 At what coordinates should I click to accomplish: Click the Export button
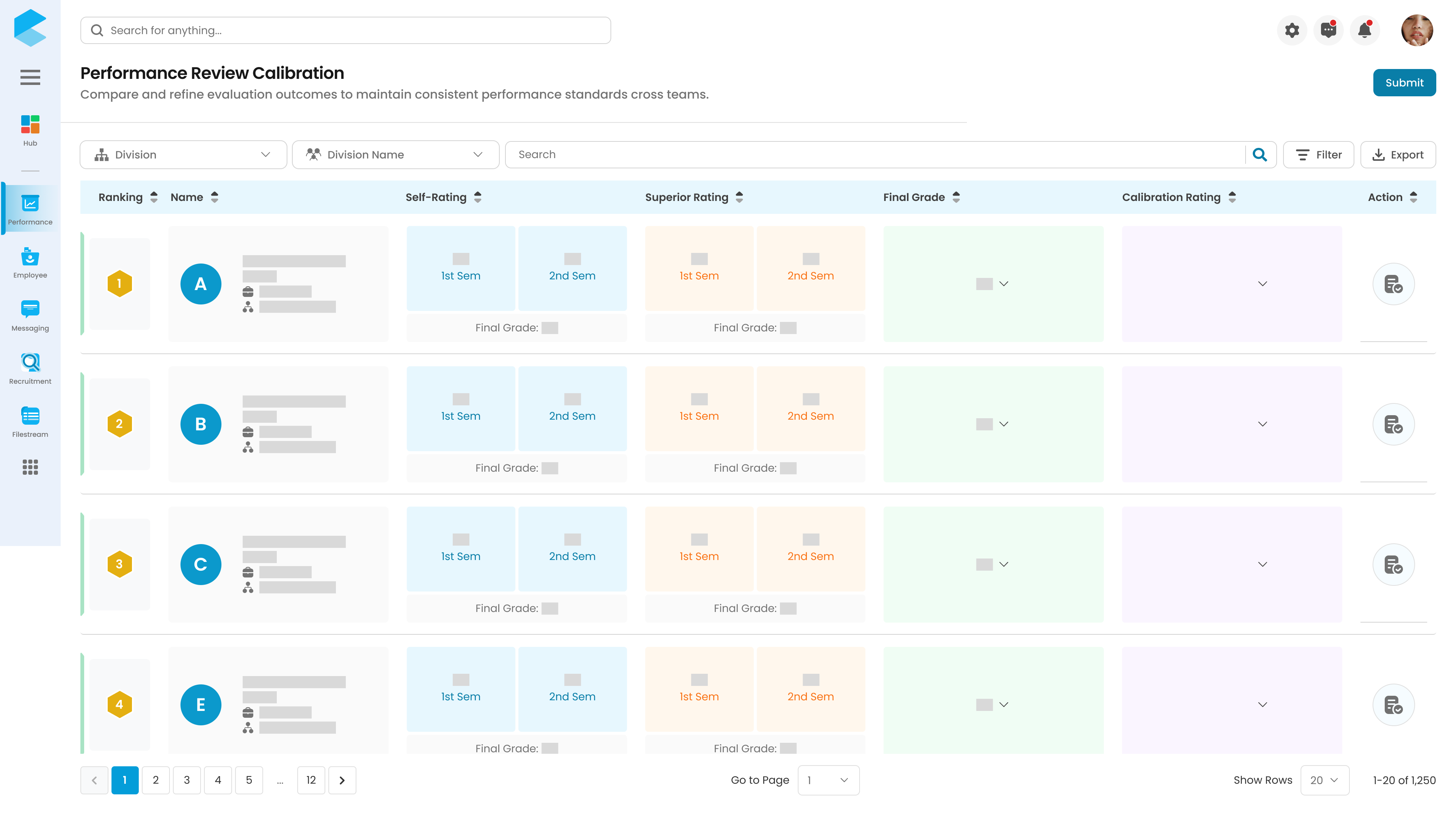point(1397,154)
